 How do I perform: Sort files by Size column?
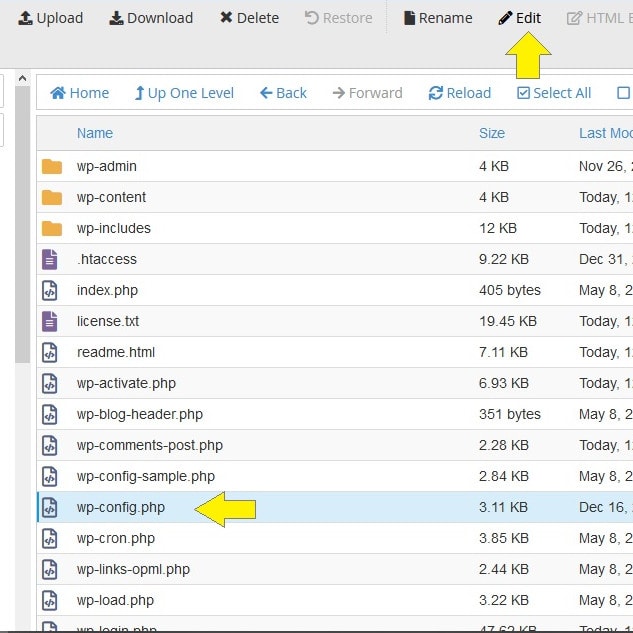pos(492,133)
